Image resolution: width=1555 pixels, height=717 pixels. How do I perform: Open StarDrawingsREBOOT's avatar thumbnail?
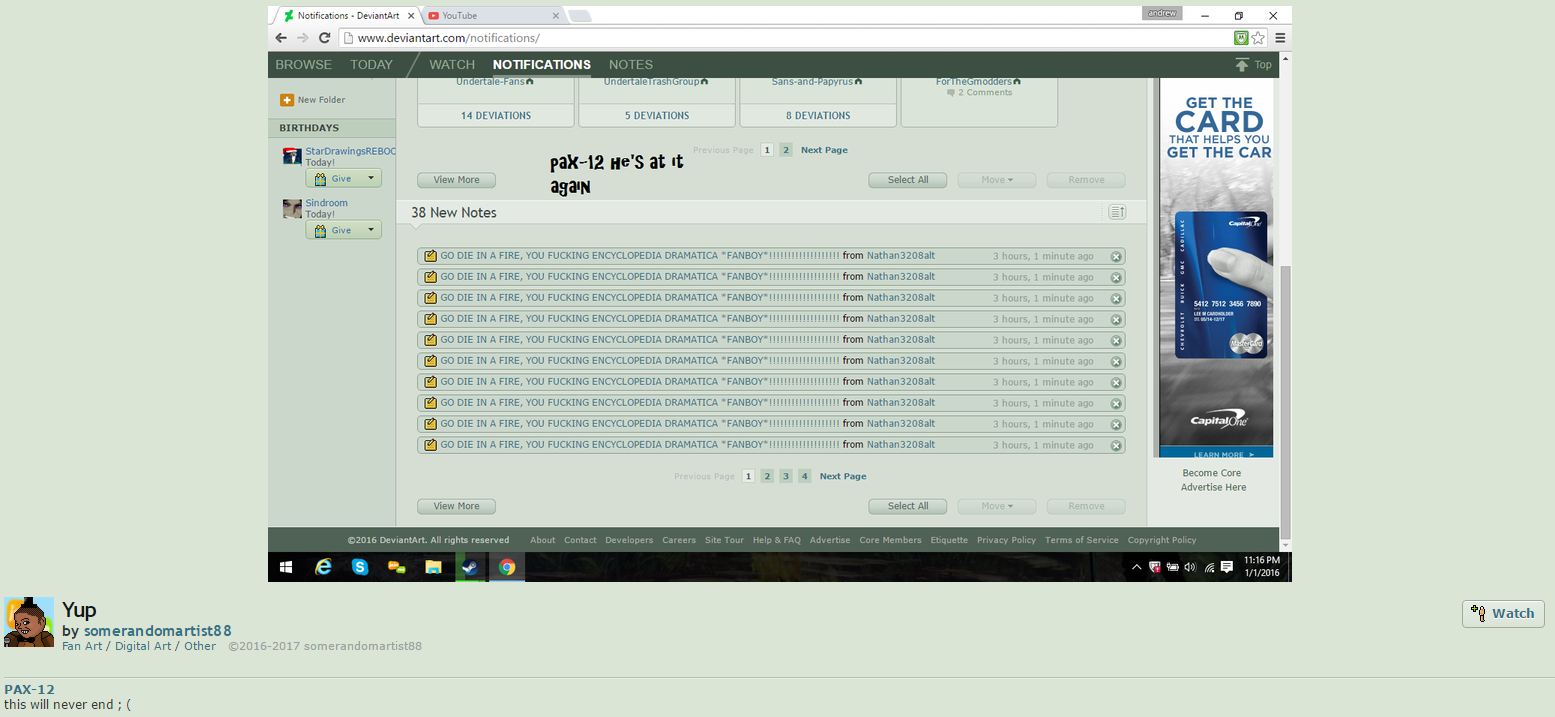(292, 156)
